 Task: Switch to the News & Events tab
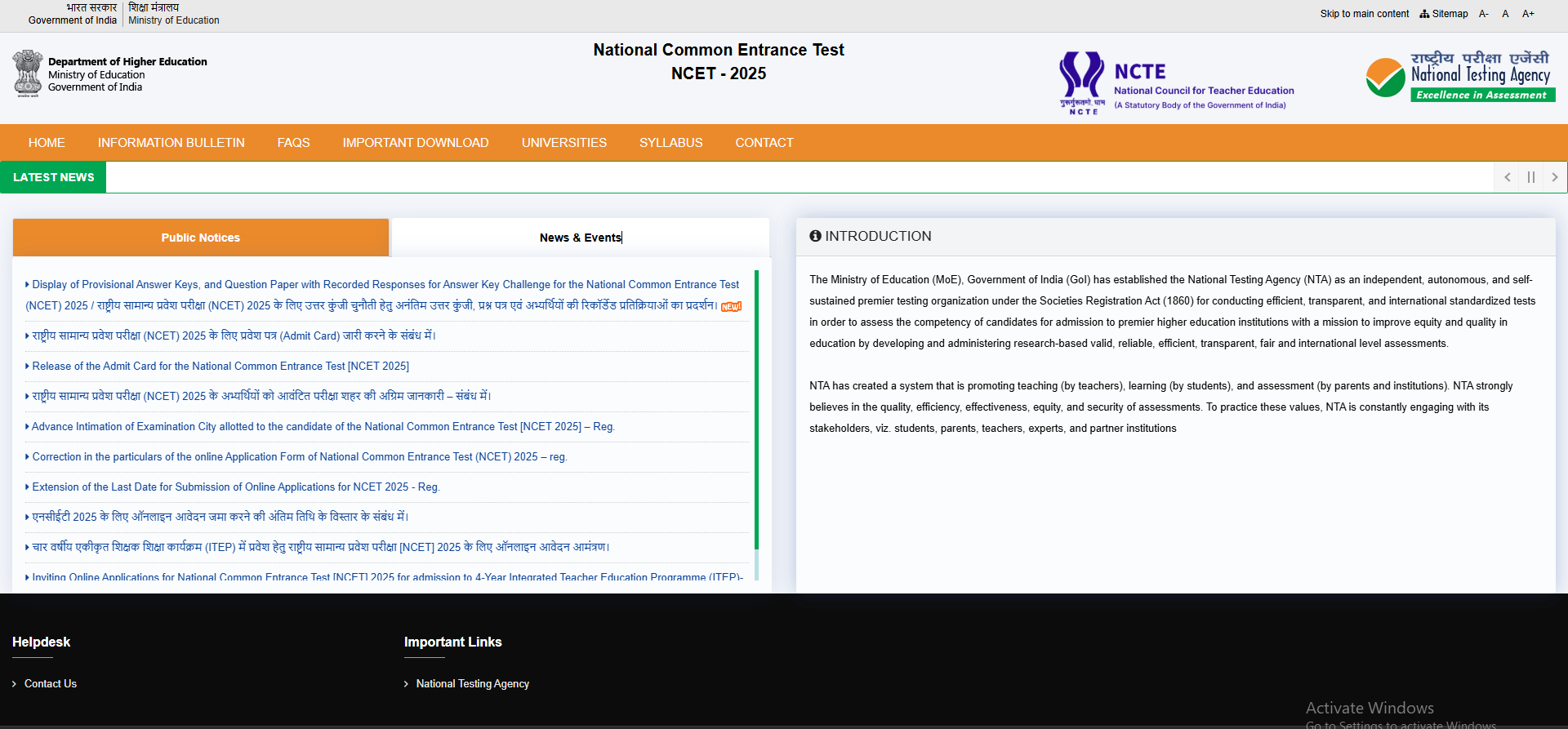pos(580,238)
